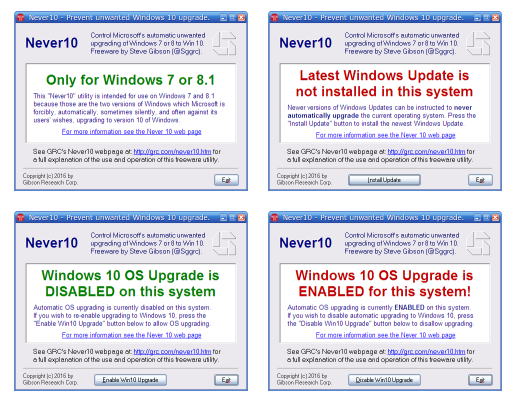The width and height of the screenshot is (515, 402).
Task: Open 'For more information' link under 'Latest Windows Update' message
Action: [x=386, y=135]
